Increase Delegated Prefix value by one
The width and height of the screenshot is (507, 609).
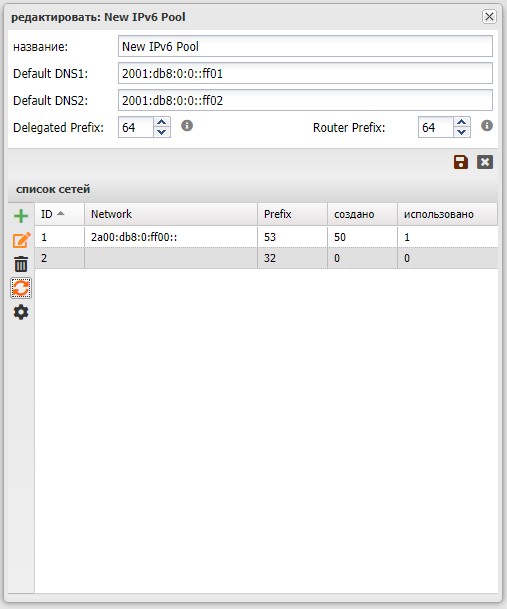pyautogui.click(x=162, y=122)
